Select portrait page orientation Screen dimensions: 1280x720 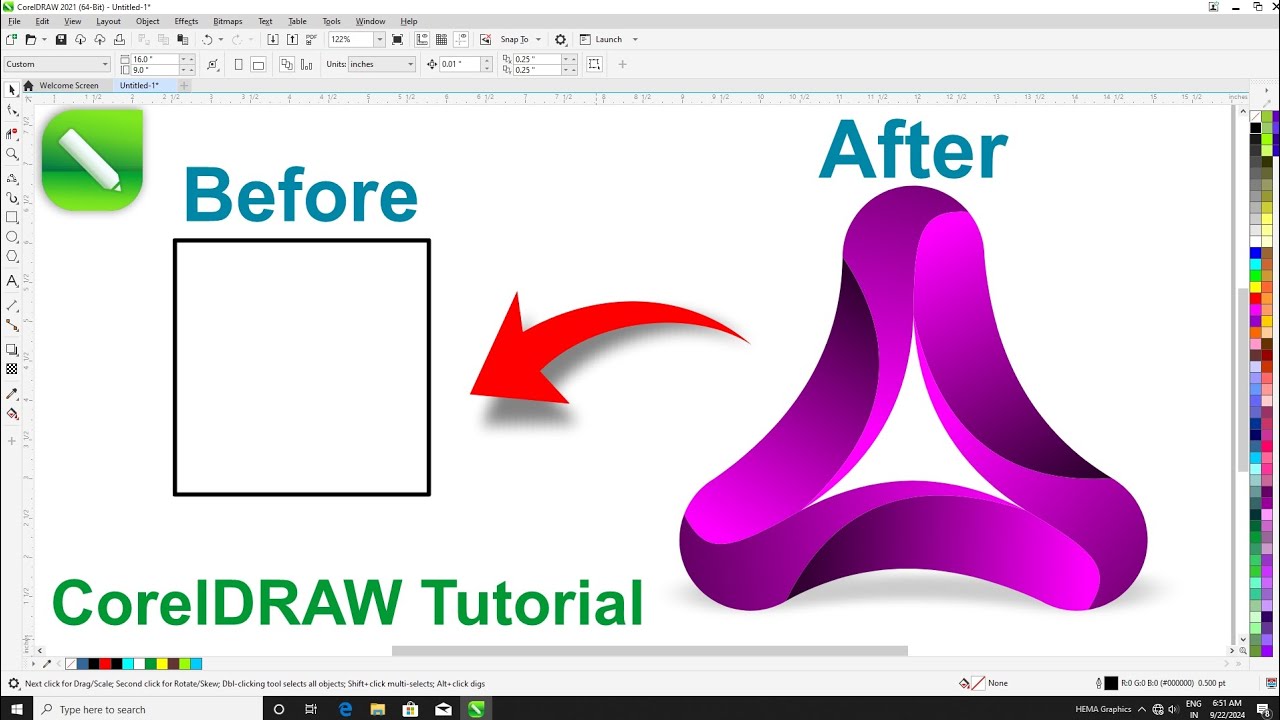click(x=238, y=64)
